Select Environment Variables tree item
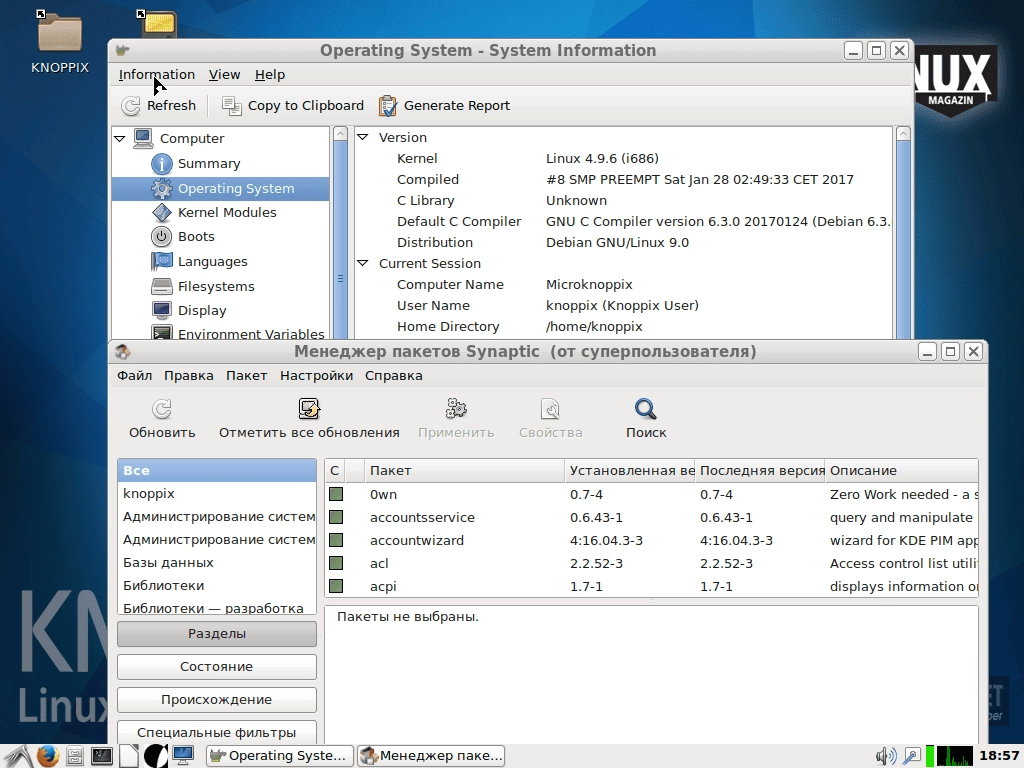The width and height of the screenshot is (1024, 768). (x=251, y=334)
